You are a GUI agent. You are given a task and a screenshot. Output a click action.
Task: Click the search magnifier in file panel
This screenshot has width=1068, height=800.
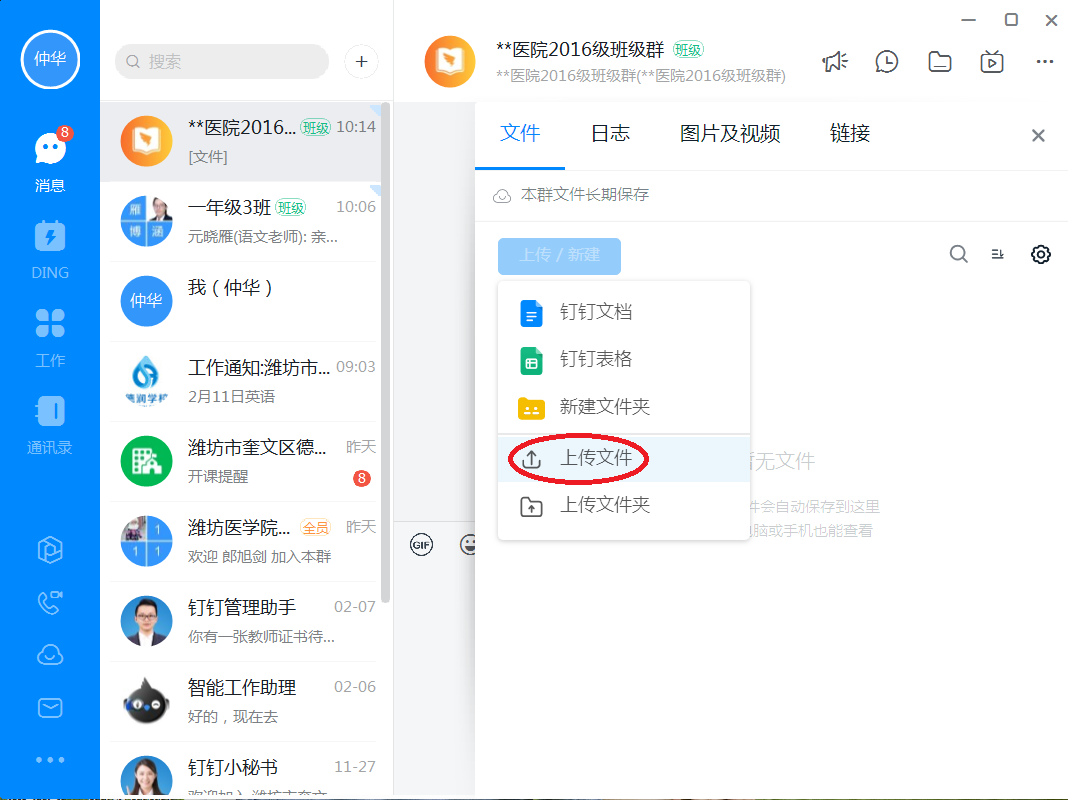958,255
